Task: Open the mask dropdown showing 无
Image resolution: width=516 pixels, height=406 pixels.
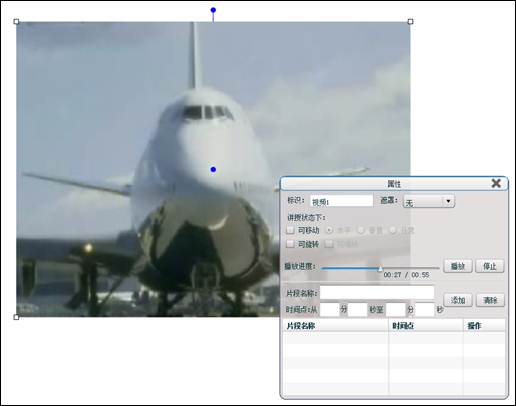Action: tap(429, 201)
